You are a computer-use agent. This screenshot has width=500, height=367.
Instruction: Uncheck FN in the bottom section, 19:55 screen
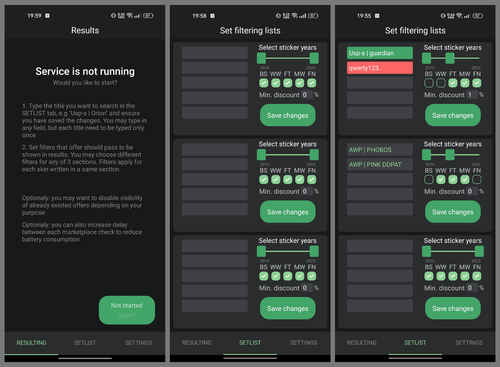click(x=477, y=276)
